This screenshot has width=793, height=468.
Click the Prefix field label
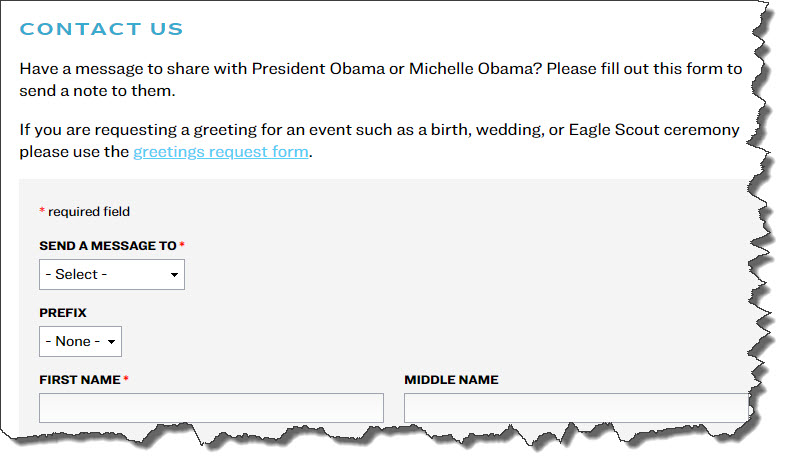[x=63, y=313]
